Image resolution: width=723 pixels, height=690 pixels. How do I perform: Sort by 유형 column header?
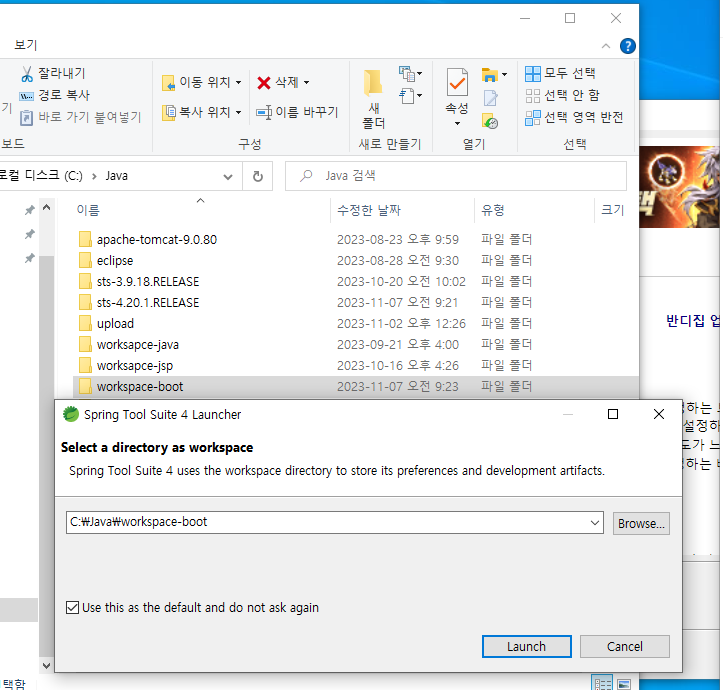click(492, 210)
